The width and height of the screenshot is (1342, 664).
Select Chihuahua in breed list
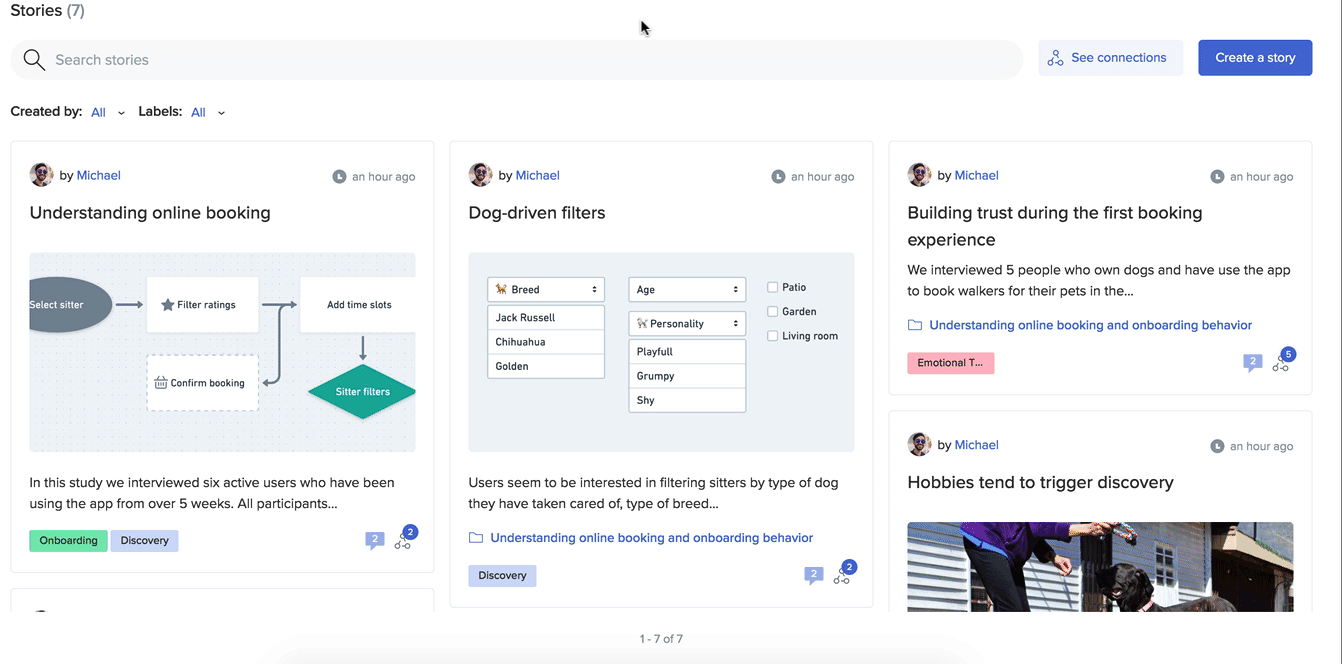pyautogui.click(x=546, y=342)
